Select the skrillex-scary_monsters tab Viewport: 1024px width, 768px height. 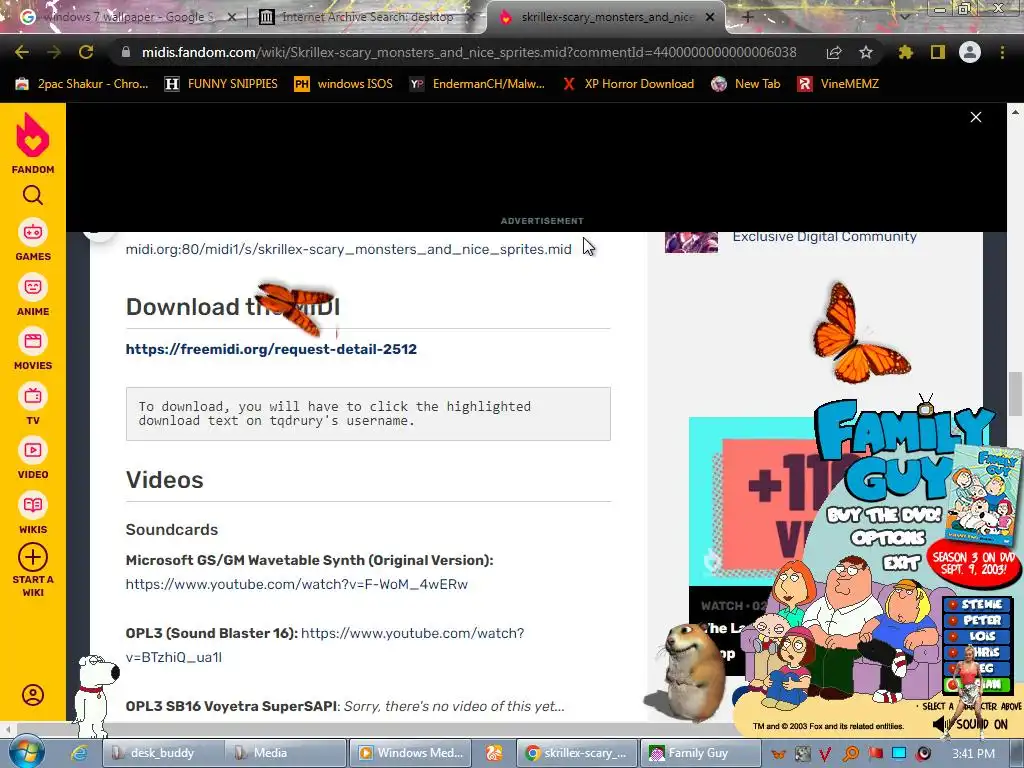[x=605, y=17]
